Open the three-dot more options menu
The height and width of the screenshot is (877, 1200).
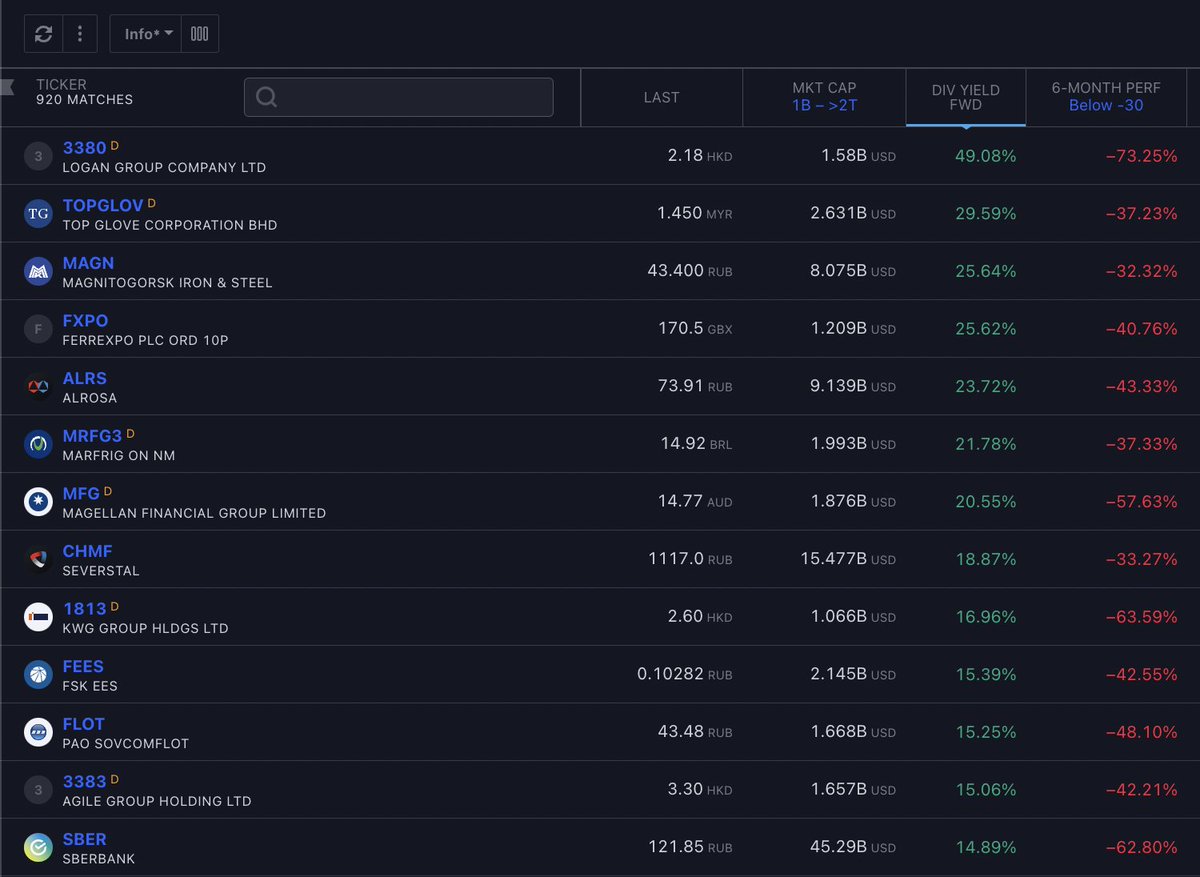[x=80, y=34]
